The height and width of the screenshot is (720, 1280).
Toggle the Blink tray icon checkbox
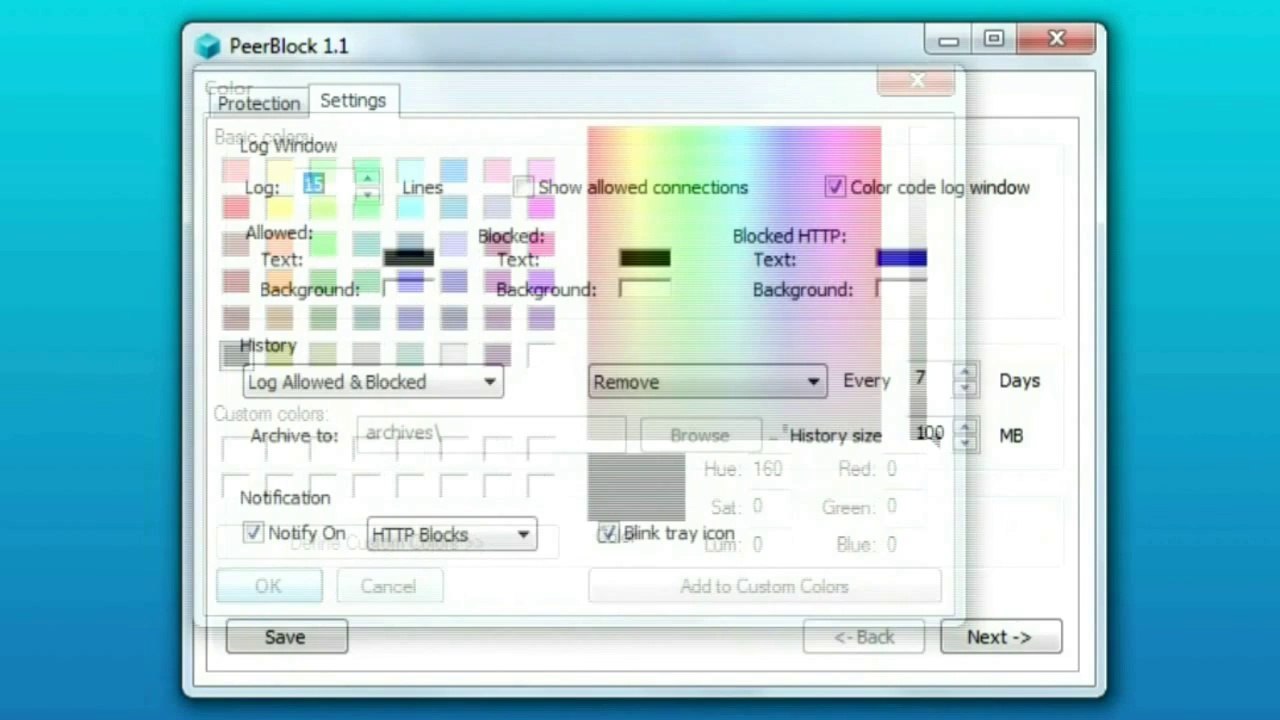coord(608,533)
